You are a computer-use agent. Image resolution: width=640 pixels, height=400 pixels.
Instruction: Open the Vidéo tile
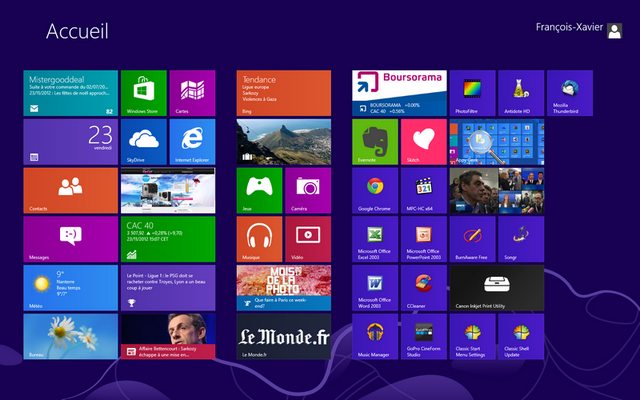point(308,239)
